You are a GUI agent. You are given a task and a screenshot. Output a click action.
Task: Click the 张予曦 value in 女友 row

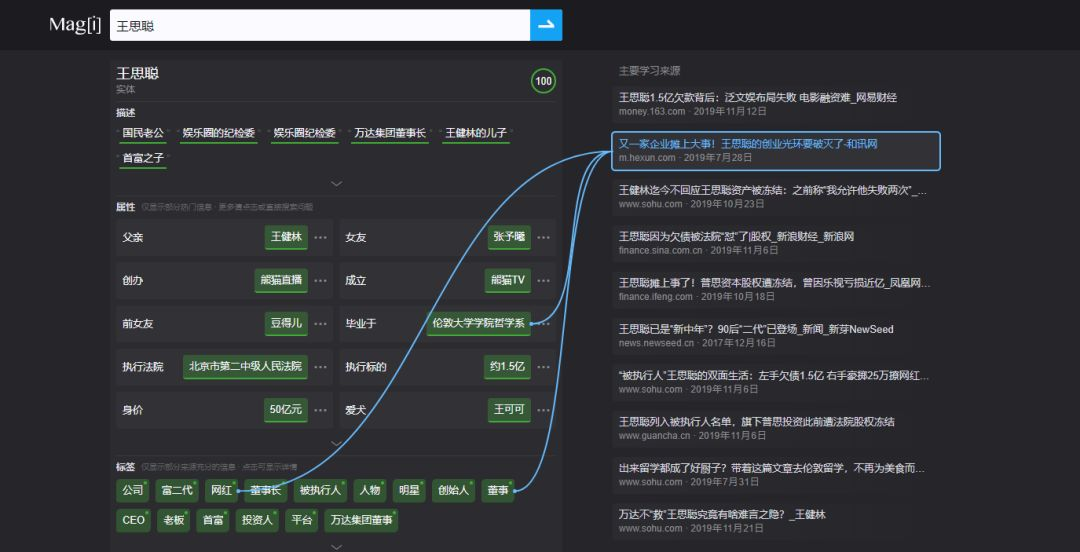[509, 237]
